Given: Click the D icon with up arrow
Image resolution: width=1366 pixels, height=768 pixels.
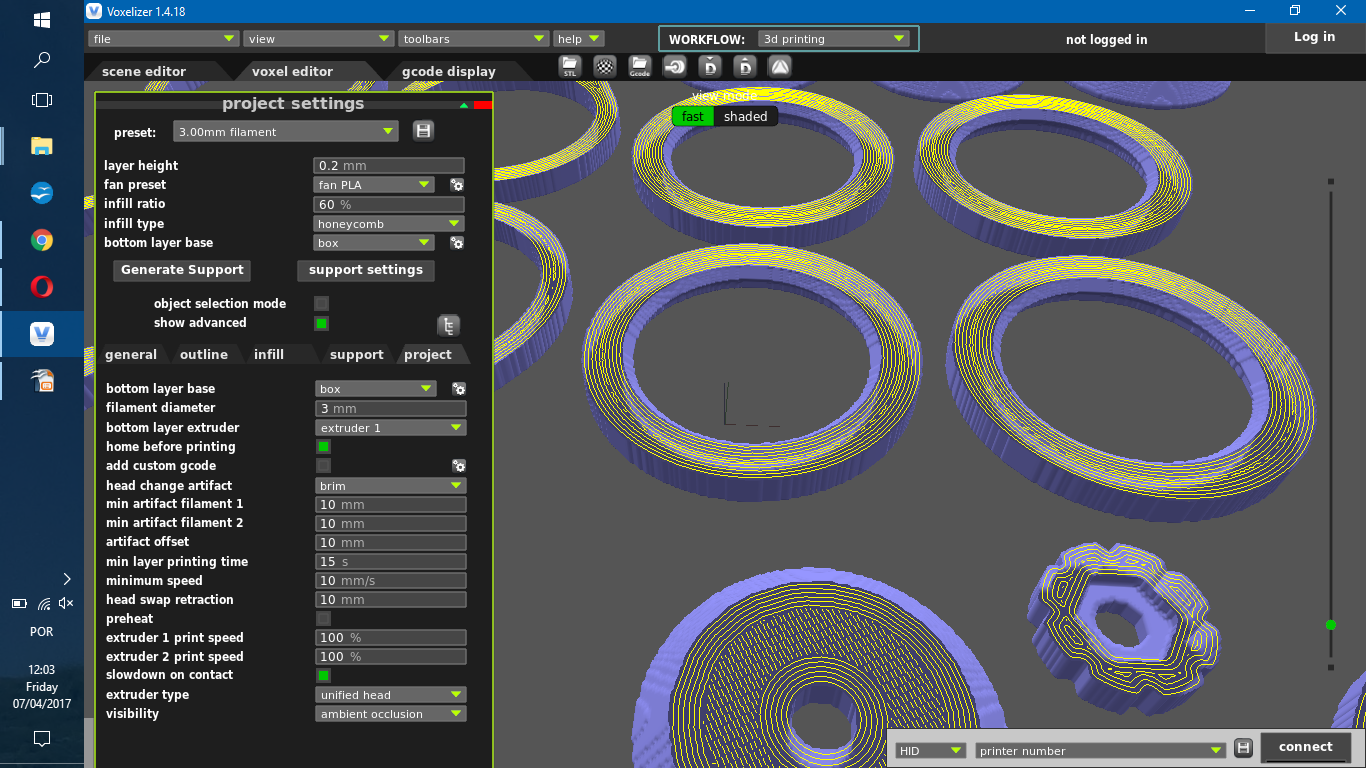Looking at the screenshot, I should point(745,67).
